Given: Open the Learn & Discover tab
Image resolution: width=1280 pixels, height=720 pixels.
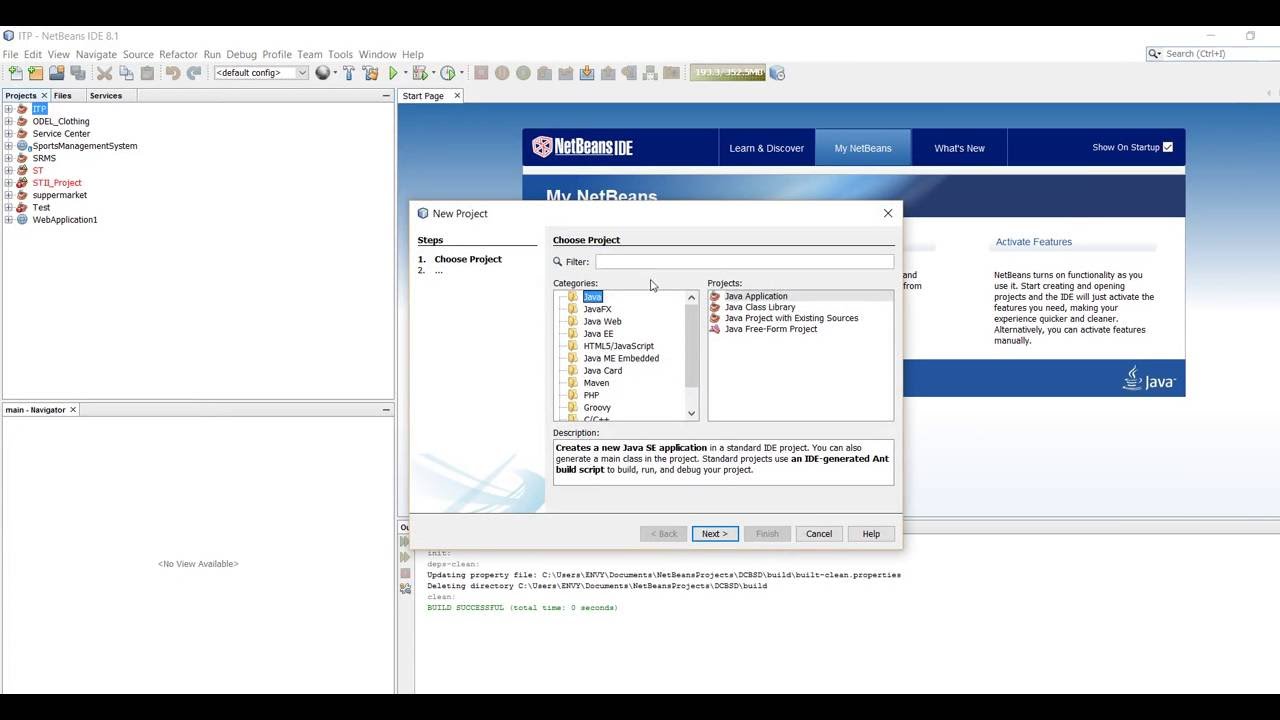Looking at the screenshot, I should pyautogui.click(x=766, y=148).
